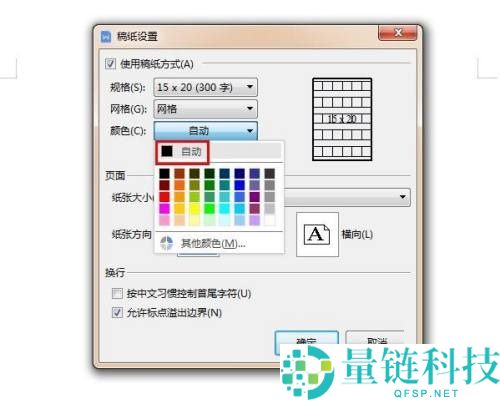Toggle 使用稿纸方式(A) checkbox
This screenshot has height=404, width=500.
click(110, 63)
